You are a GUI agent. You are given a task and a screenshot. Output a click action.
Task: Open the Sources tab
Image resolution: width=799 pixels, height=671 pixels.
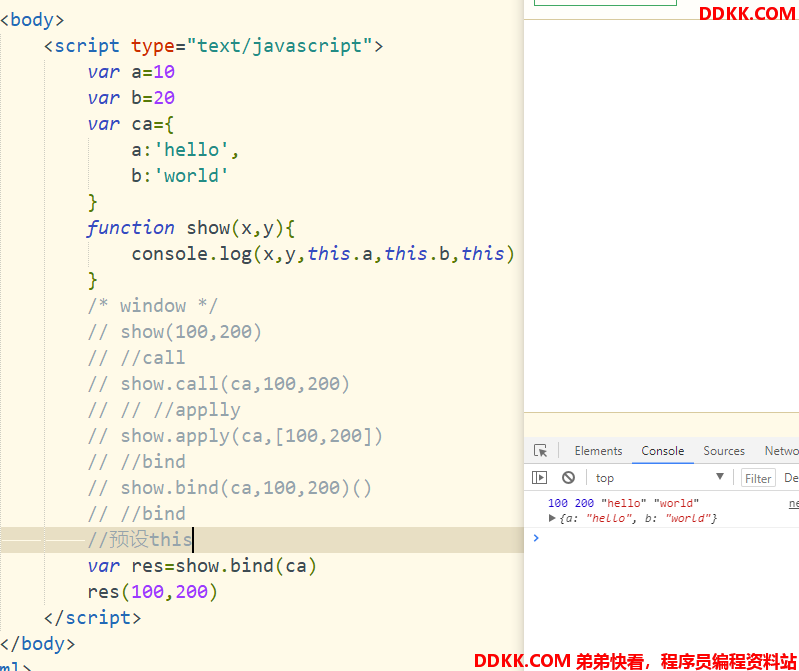(724, 451)
